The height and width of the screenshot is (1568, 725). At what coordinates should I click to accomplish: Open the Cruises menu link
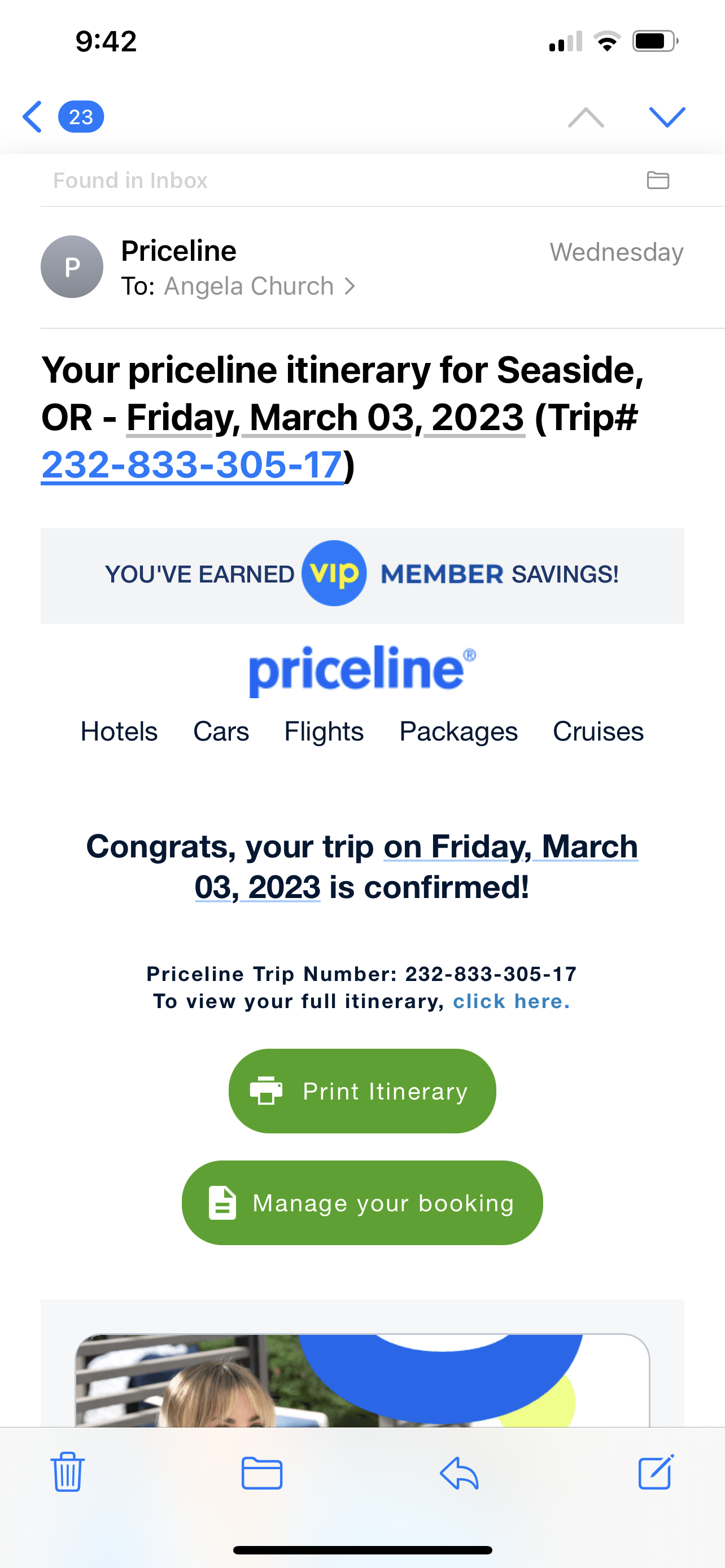pyautogui.click(x=598, y=731)
